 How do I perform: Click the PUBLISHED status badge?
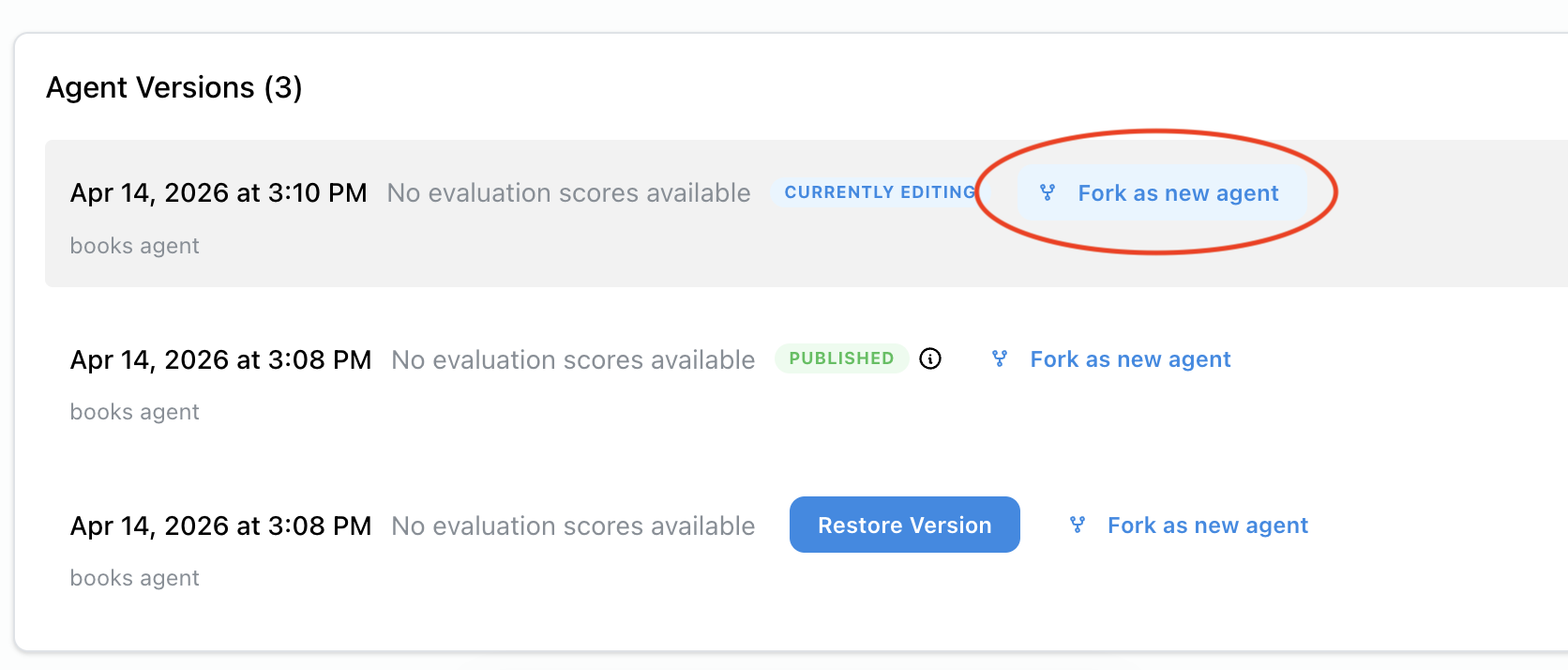841,358
